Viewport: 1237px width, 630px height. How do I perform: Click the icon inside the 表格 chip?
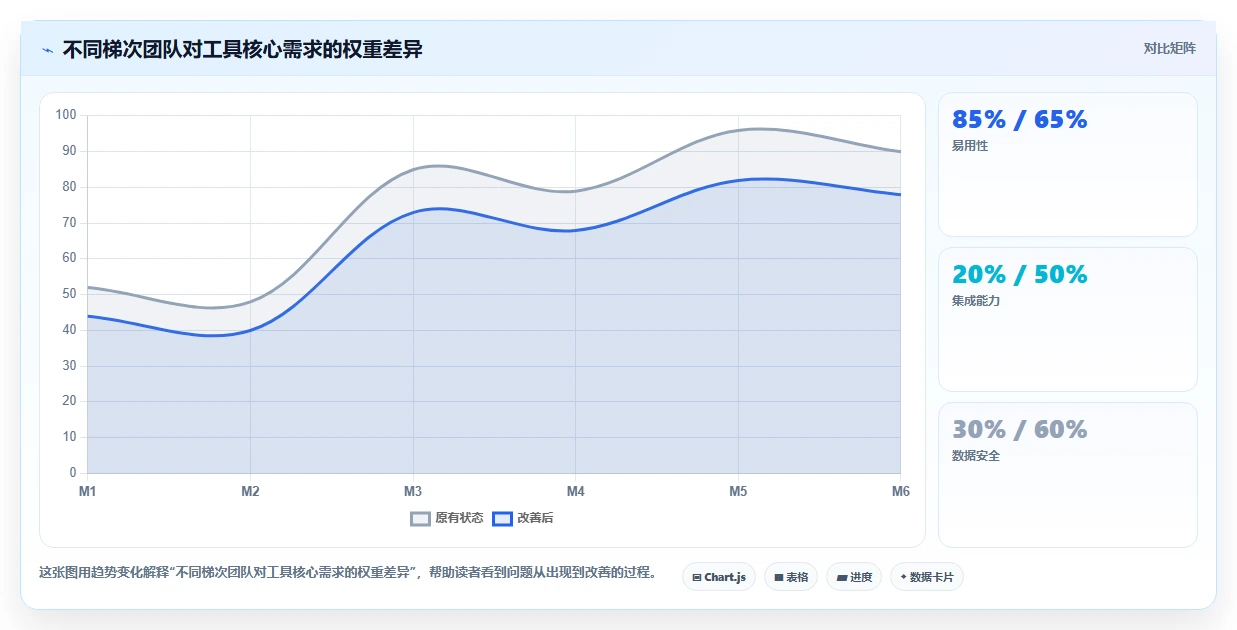[x=779, y=578]
